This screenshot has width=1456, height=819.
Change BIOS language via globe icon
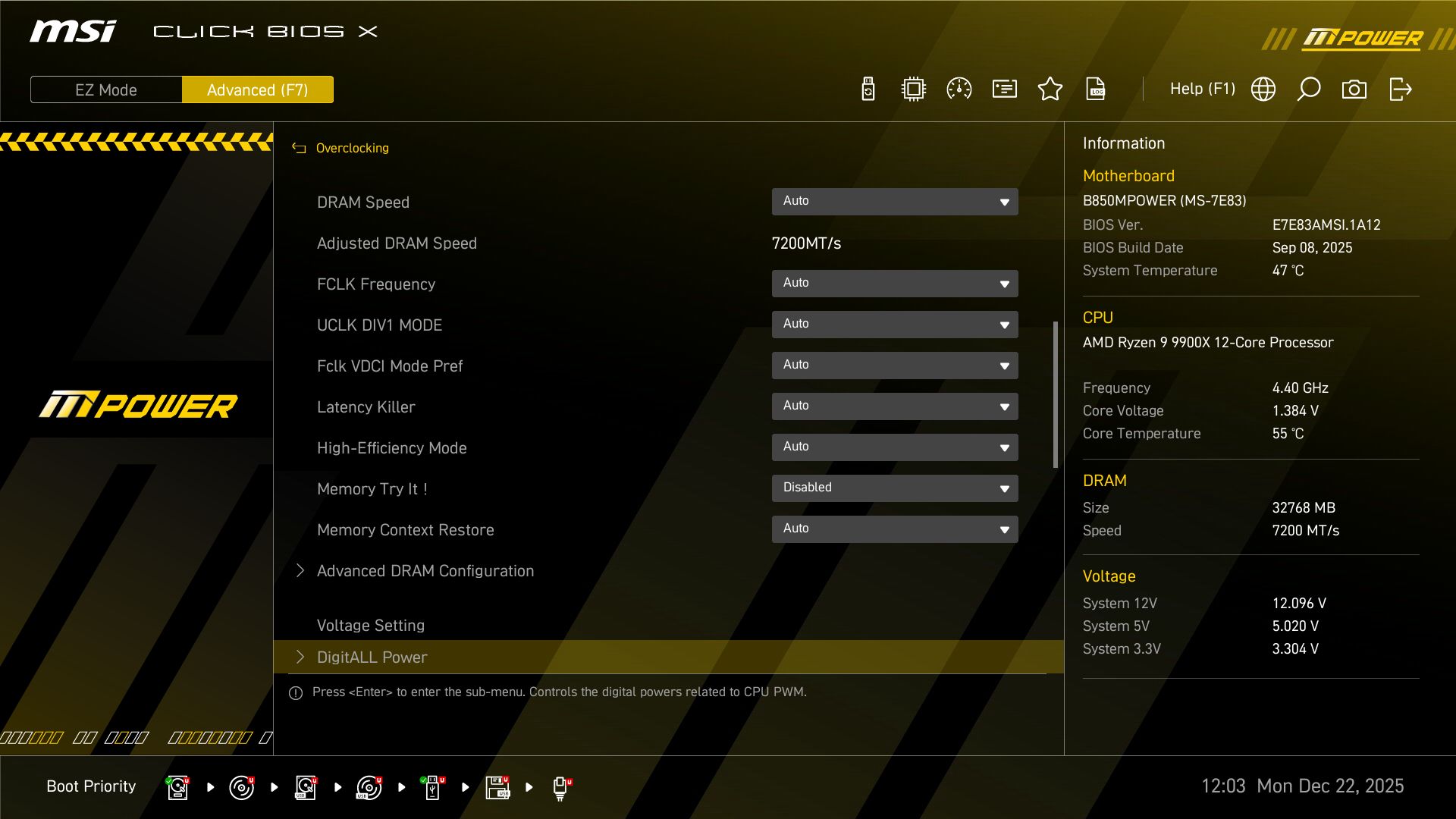[x=1263, y=89]
